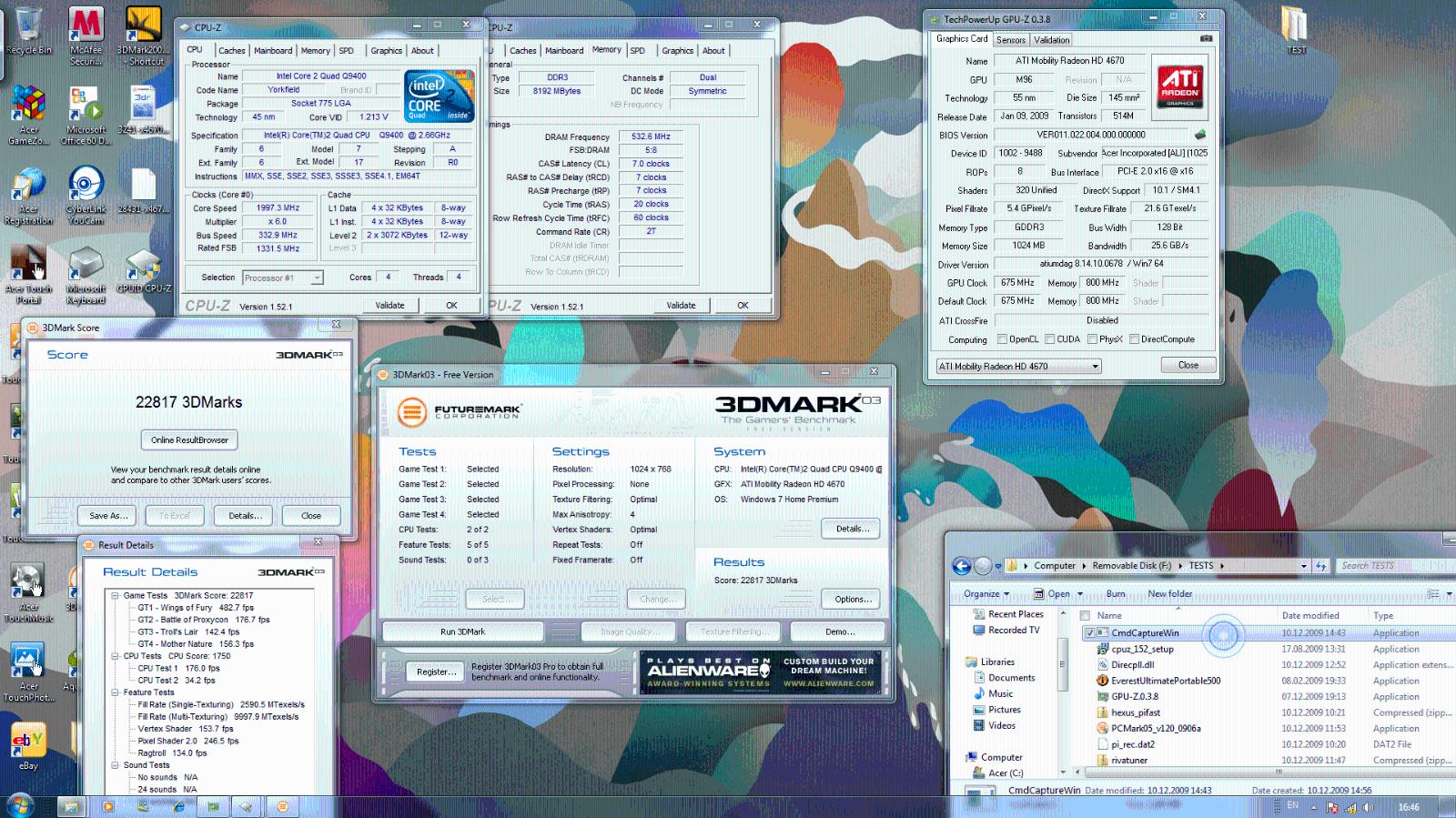Click the Windows Start orb

click(20, 805)
